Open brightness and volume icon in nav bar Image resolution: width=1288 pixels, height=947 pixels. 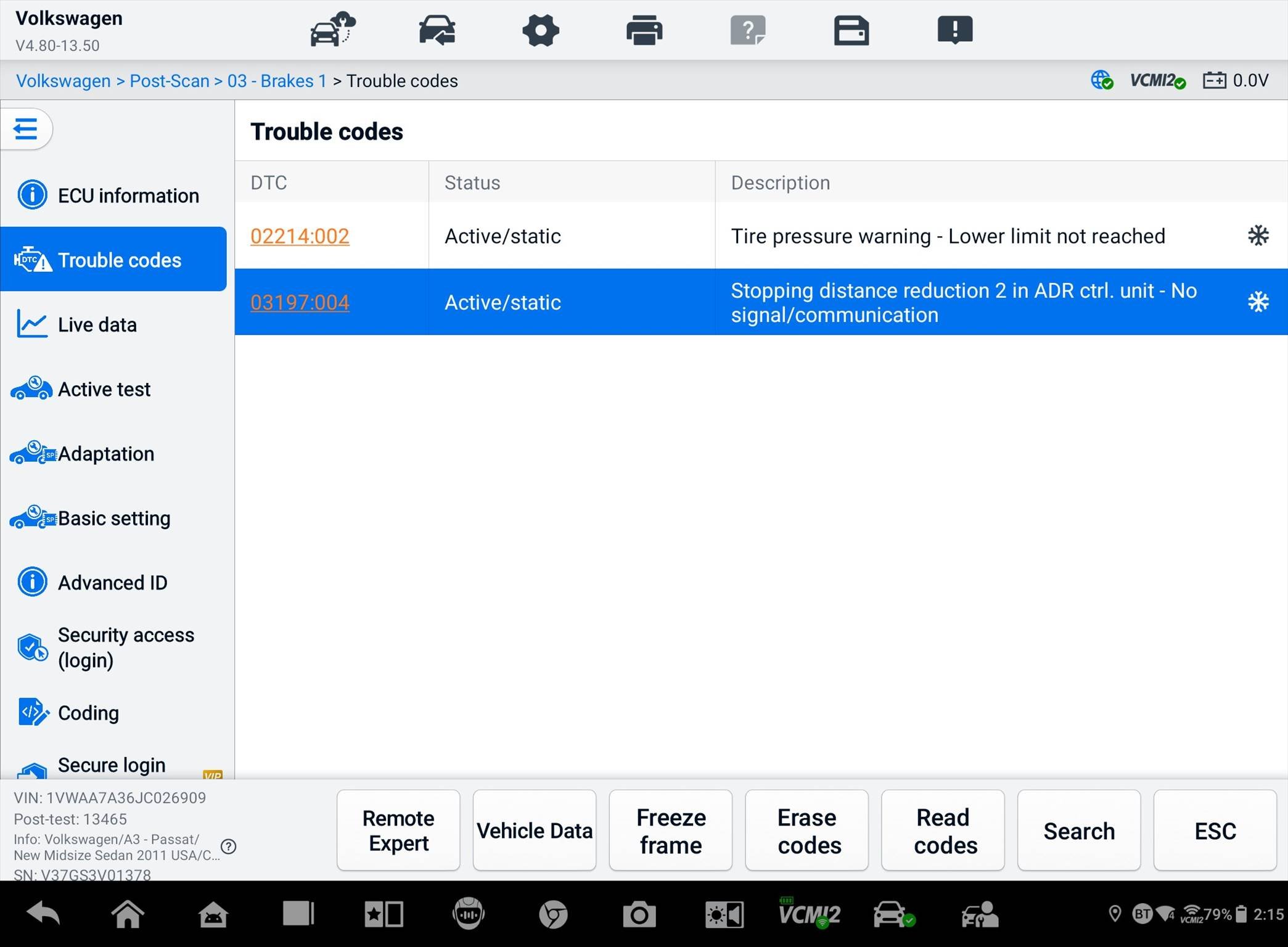point(724,914)
